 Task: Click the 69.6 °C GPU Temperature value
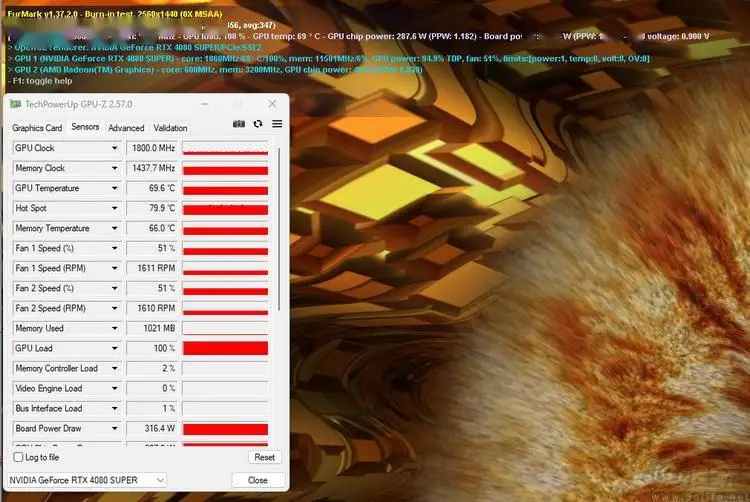point(152,188)
